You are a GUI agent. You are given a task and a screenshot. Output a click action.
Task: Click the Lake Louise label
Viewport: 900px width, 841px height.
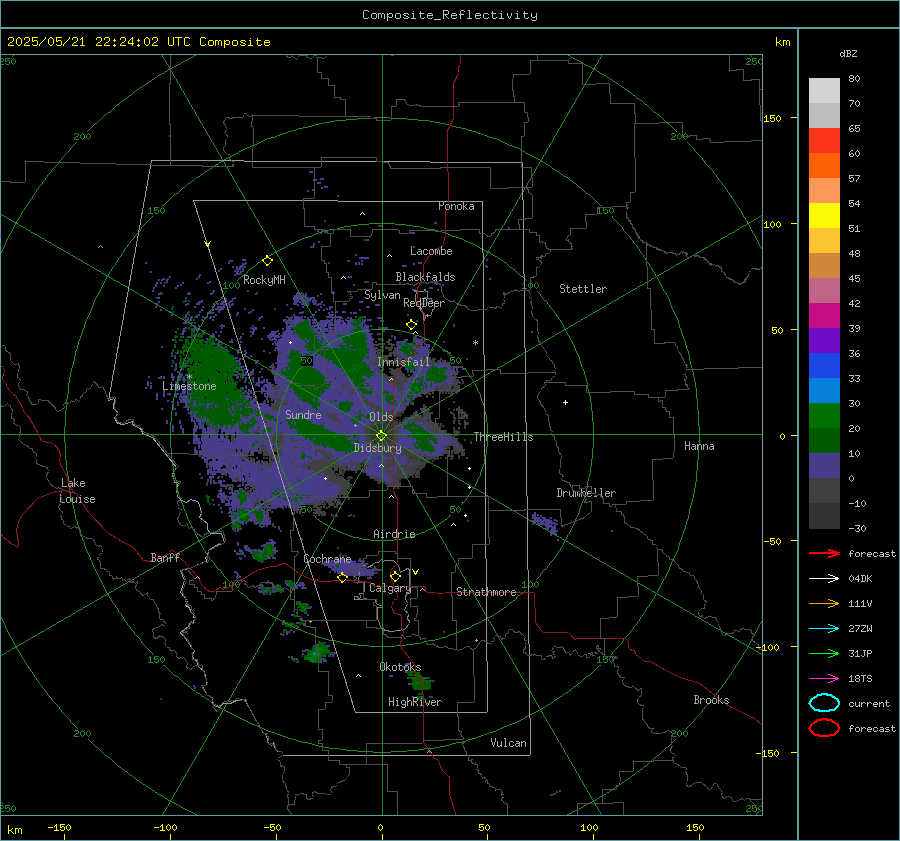pos(78,491)
